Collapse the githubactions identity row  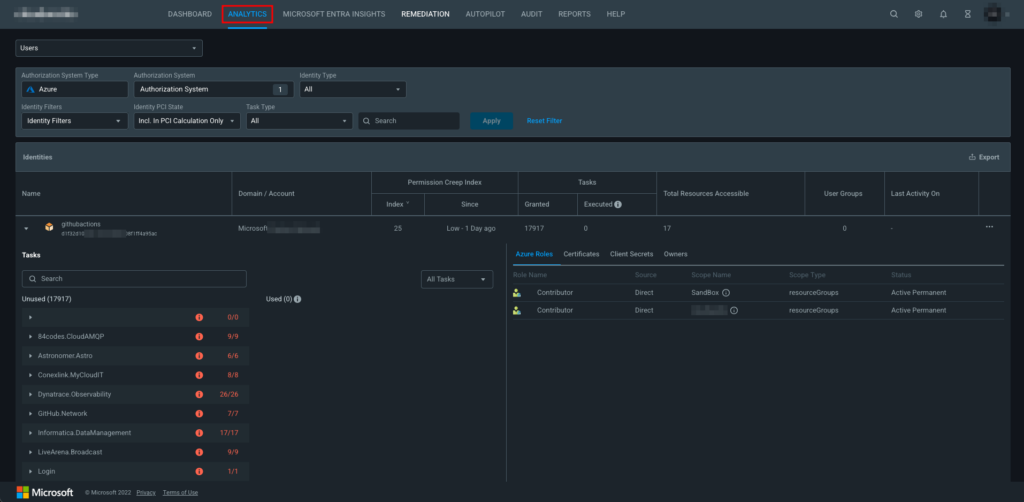pyautogui.click(x=26, y=228)
